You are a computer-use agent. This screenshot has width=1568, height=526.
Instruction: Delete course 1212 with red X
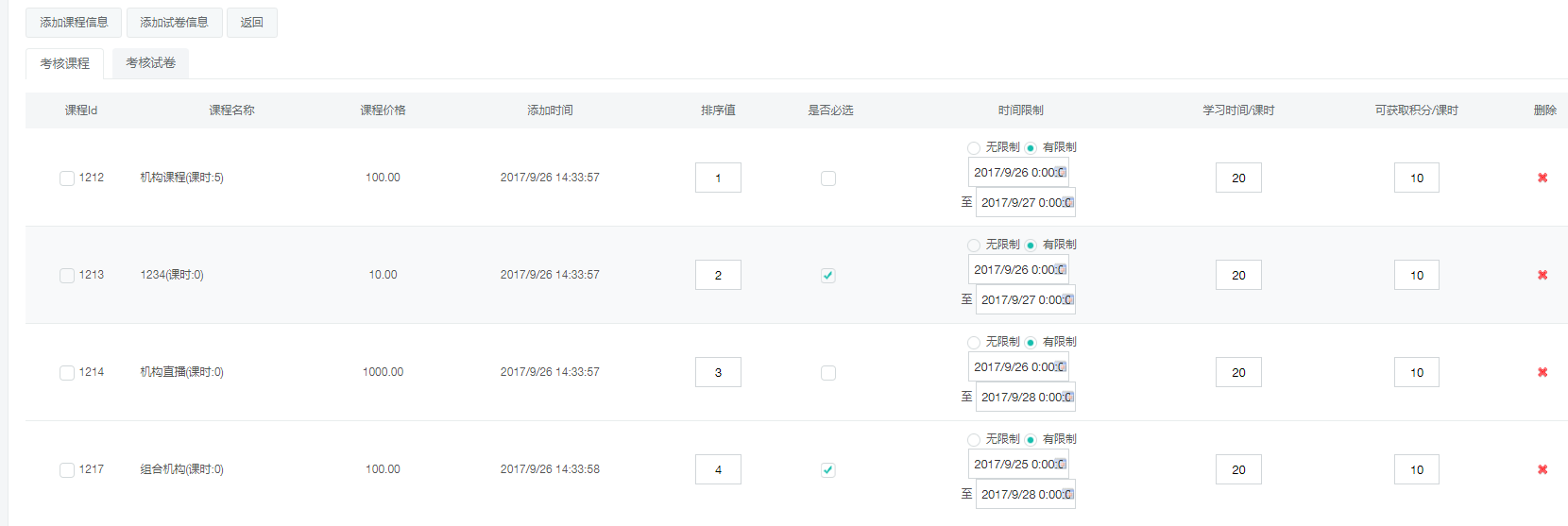pyautogui.click(x=1542, y=178)
